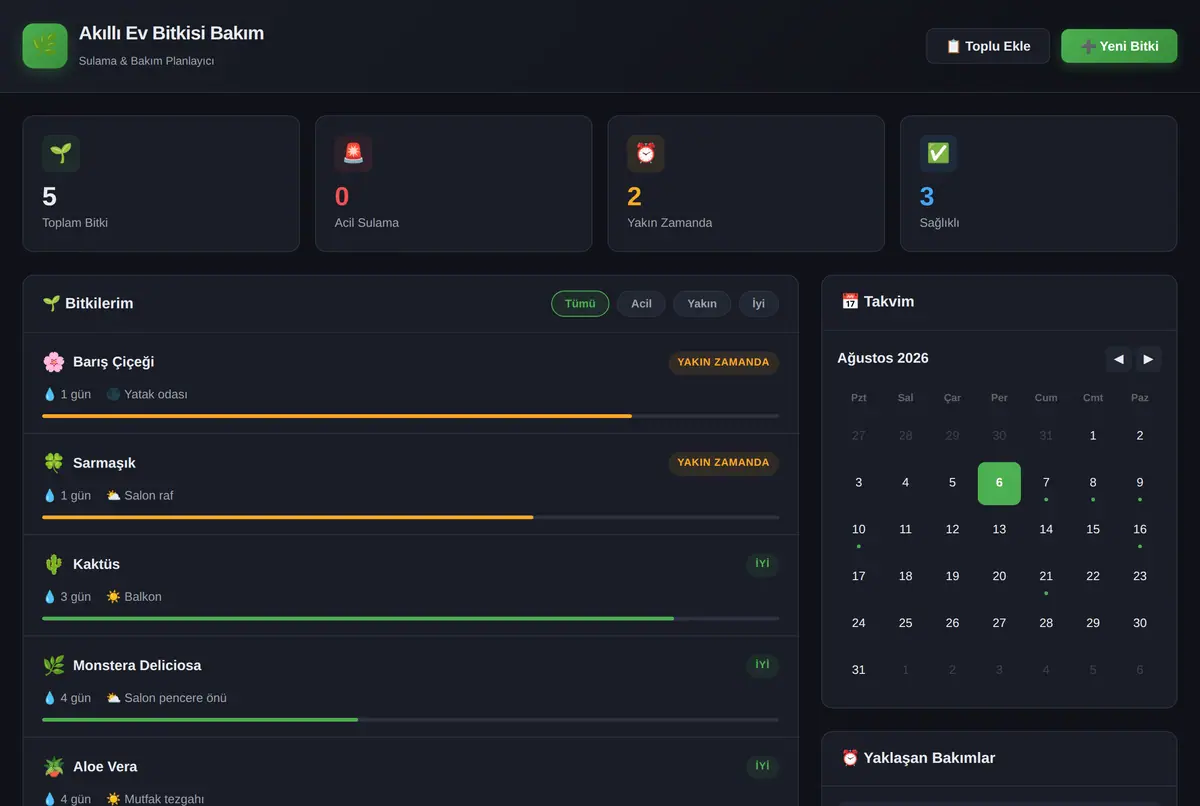
Task: Click the leaf icon beside Monstera Deliciosa
Action: coord(54,665)
